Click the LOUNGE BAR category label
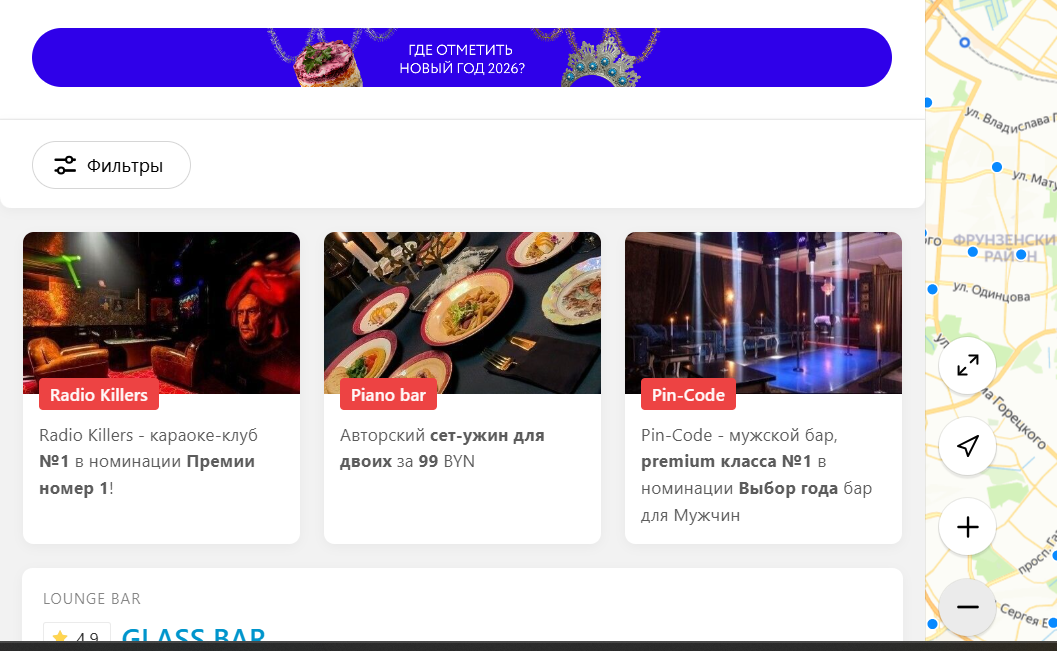The width and height of the screenshot is (1057, 651). (92, 598)
